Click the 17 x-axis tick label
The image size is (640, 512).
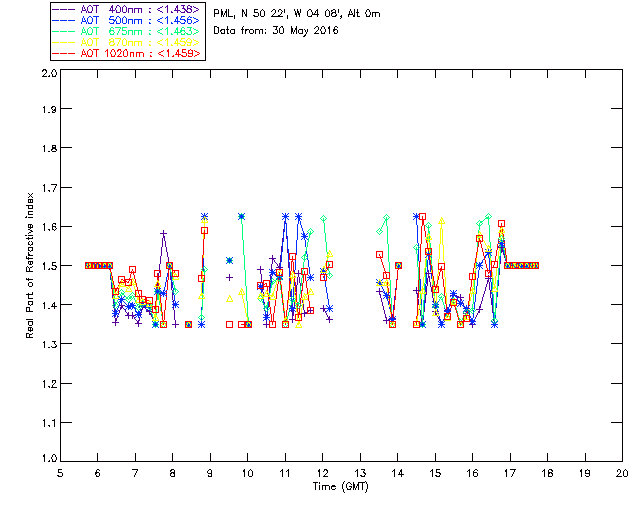point(510,473)
